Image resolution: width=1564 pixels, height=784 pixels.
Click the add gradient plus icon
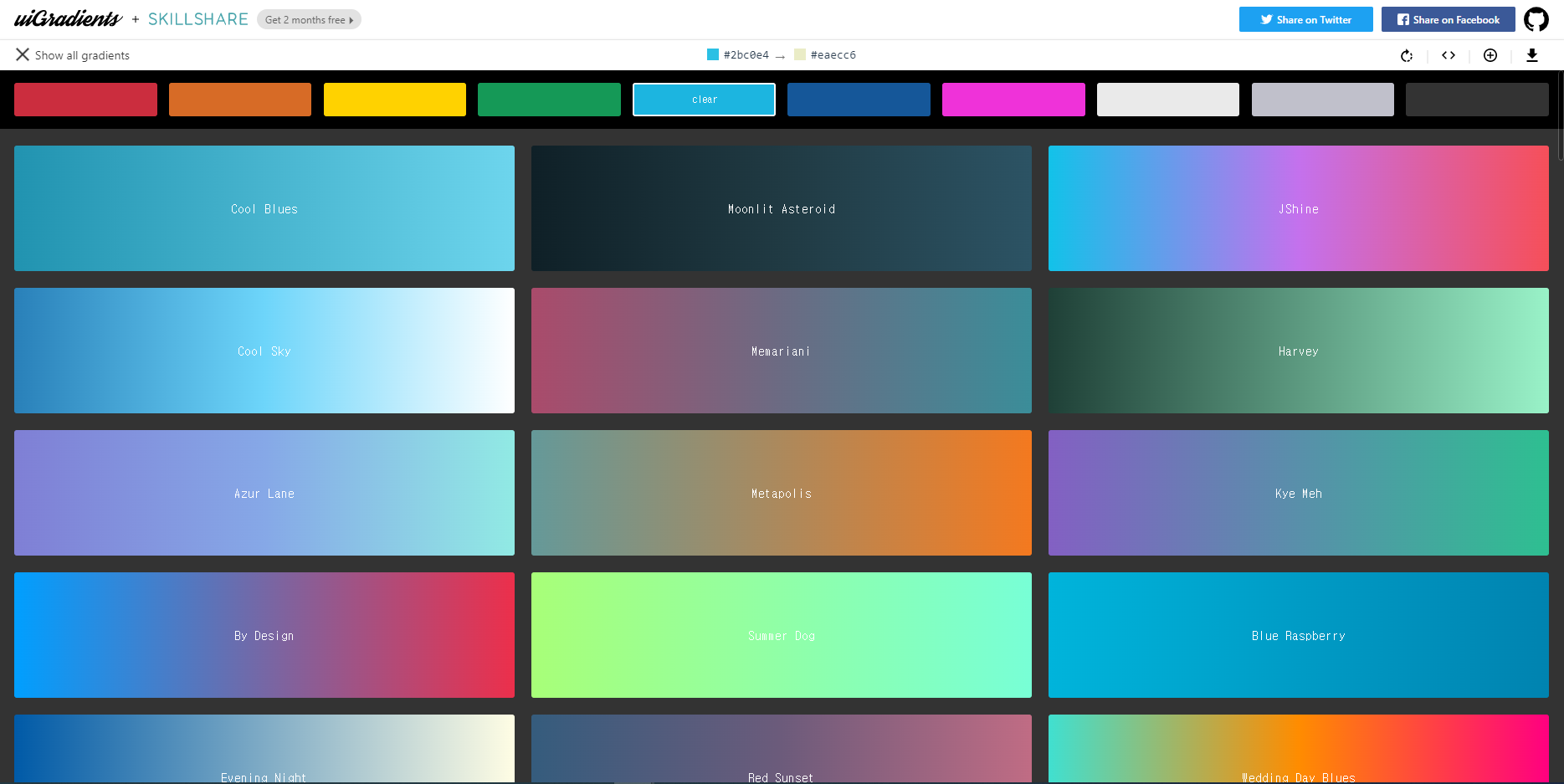pos(1490,55)
